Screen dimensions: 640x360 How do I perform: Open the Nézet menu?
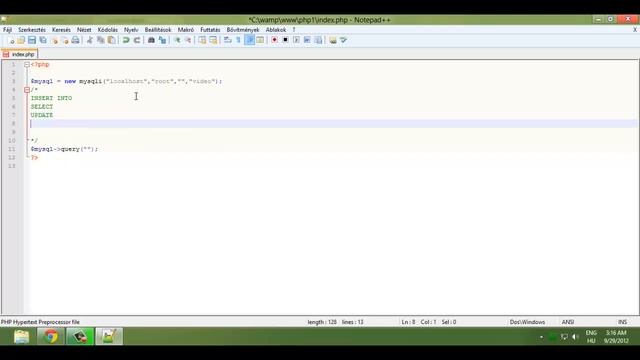pyautogui.click(x=84, y=30)
